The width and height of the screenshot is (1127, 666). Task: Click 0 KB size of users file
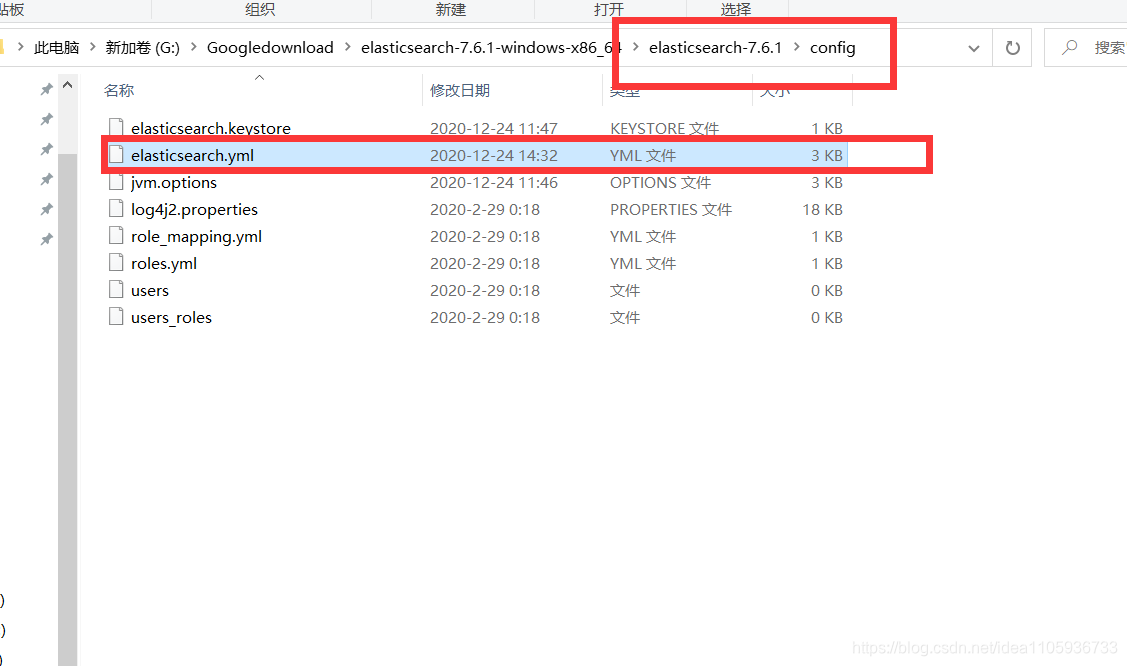tap(827, 290)
